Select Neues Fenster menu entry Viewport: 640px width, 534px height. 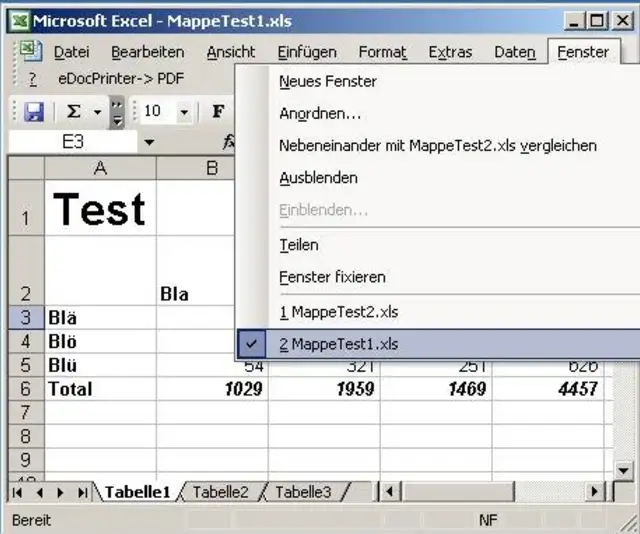click(x=438, y=82)
